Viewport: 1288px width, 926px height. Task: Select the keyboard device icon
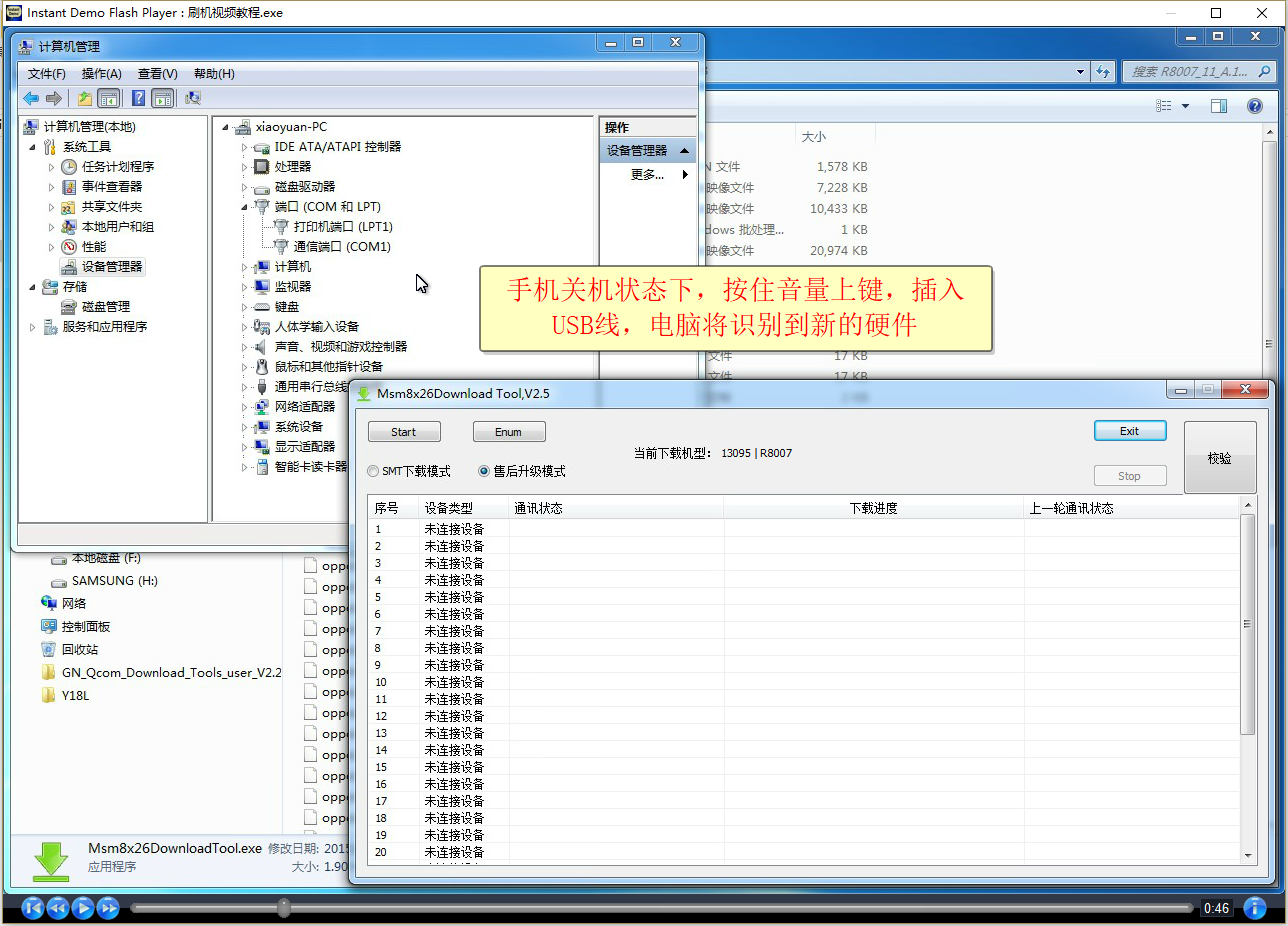(x=262, y=306)
